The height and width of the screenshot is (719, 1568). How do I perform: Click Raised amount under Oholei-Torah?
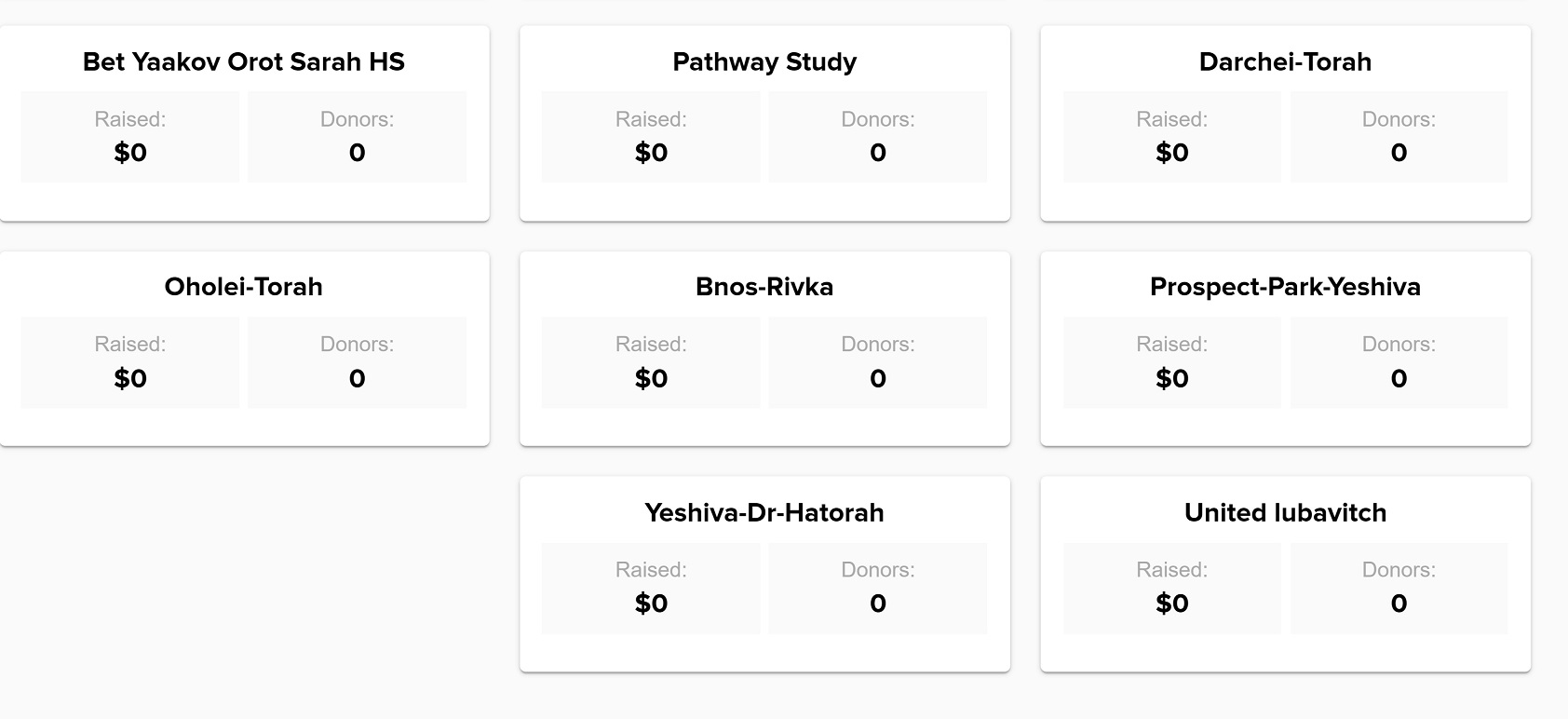pyautogui.click(x=130, y=378)
